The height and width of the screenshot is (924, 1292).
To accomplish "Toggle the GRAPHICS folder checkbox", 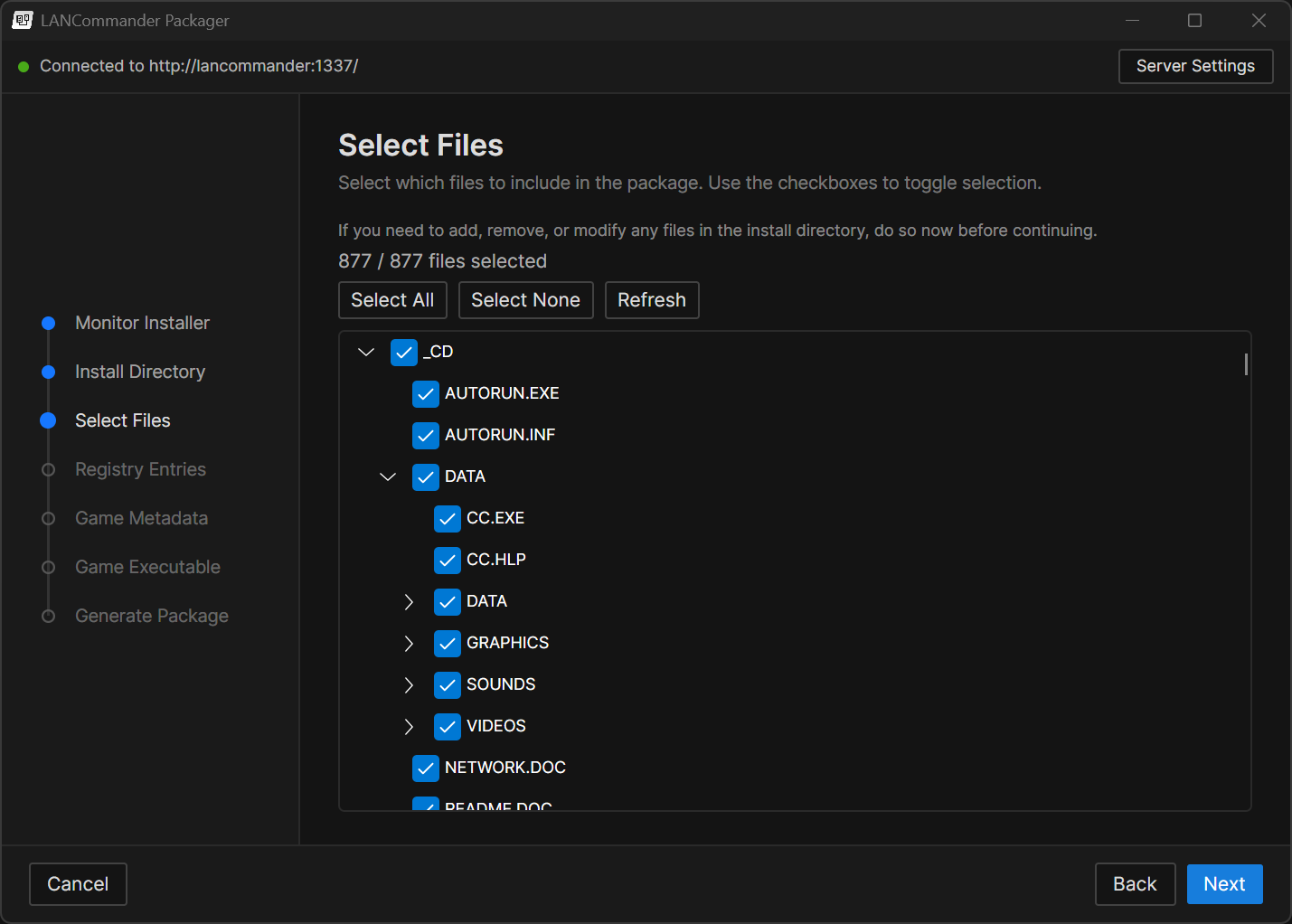I will point(448,643).
